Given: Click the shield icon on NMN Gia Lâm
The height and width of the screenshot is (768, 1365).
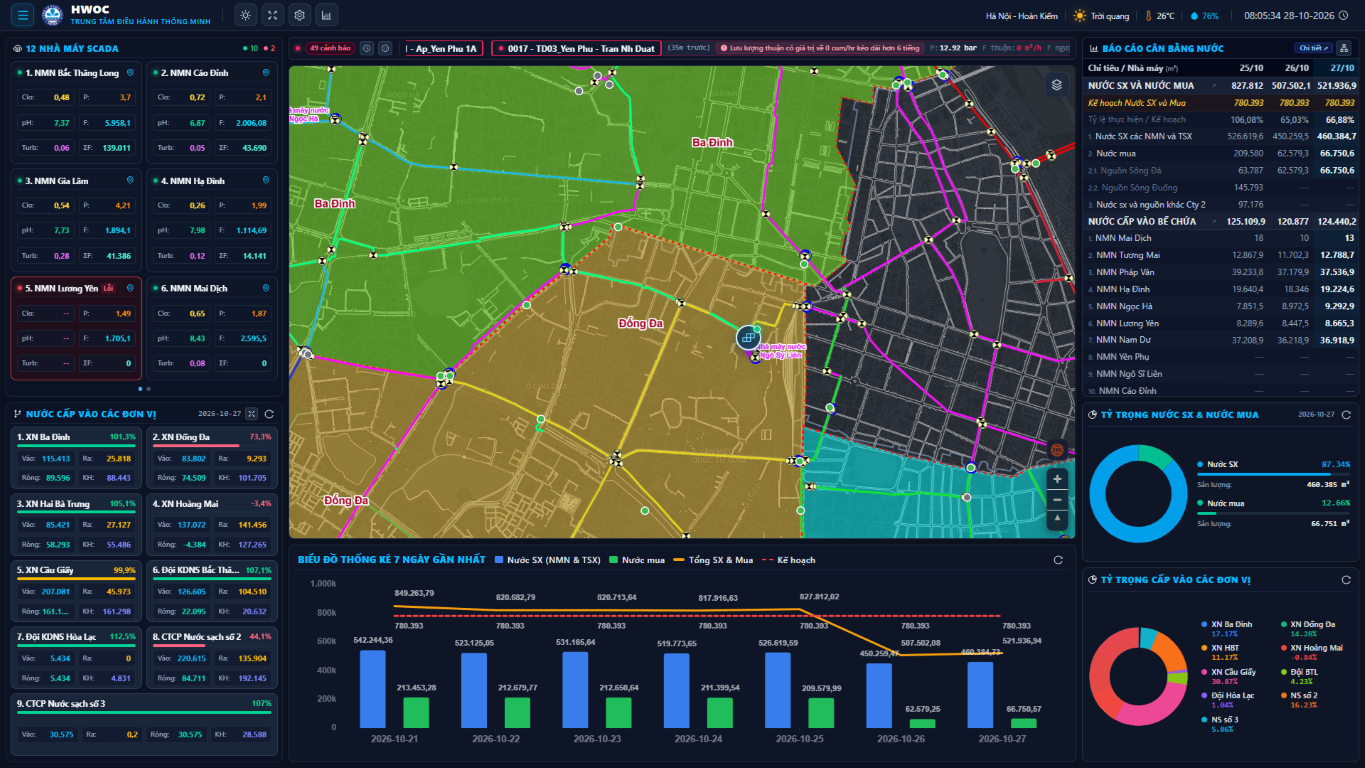Looking at the screenshot, I should [130, 181].
